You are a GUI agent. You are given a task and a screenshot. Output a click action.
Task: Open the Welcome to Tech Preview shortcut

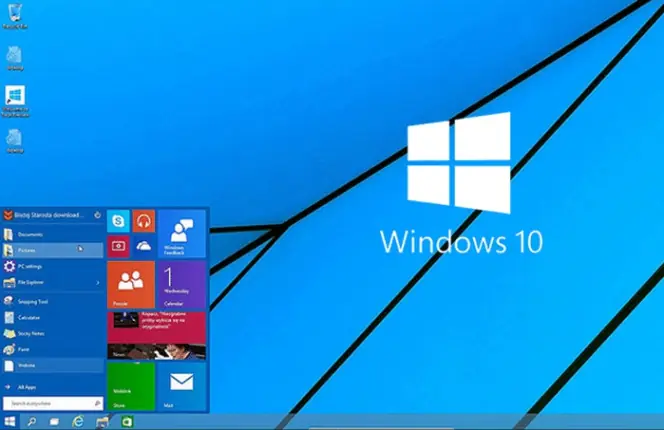(x=15, y=101)
